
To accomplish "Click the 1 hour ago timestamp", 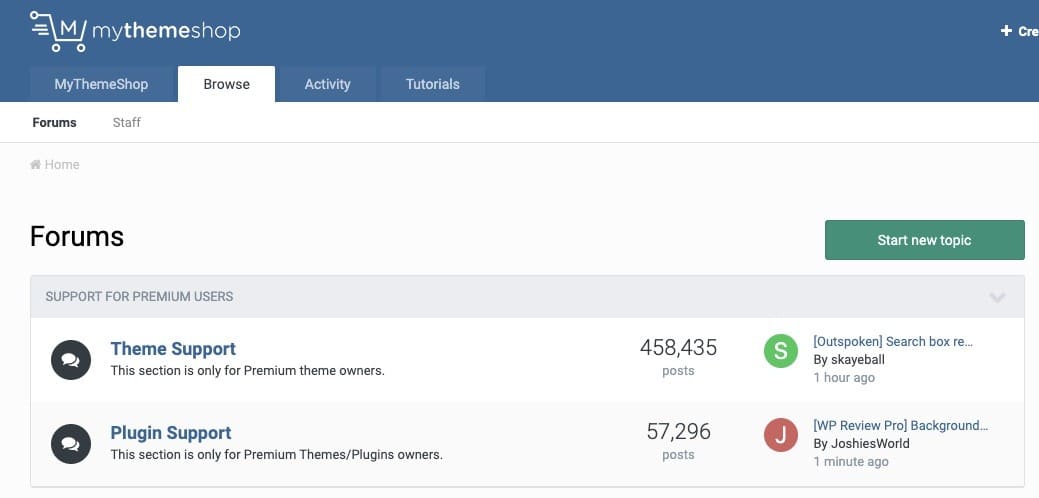I will [x=844, y=377].
